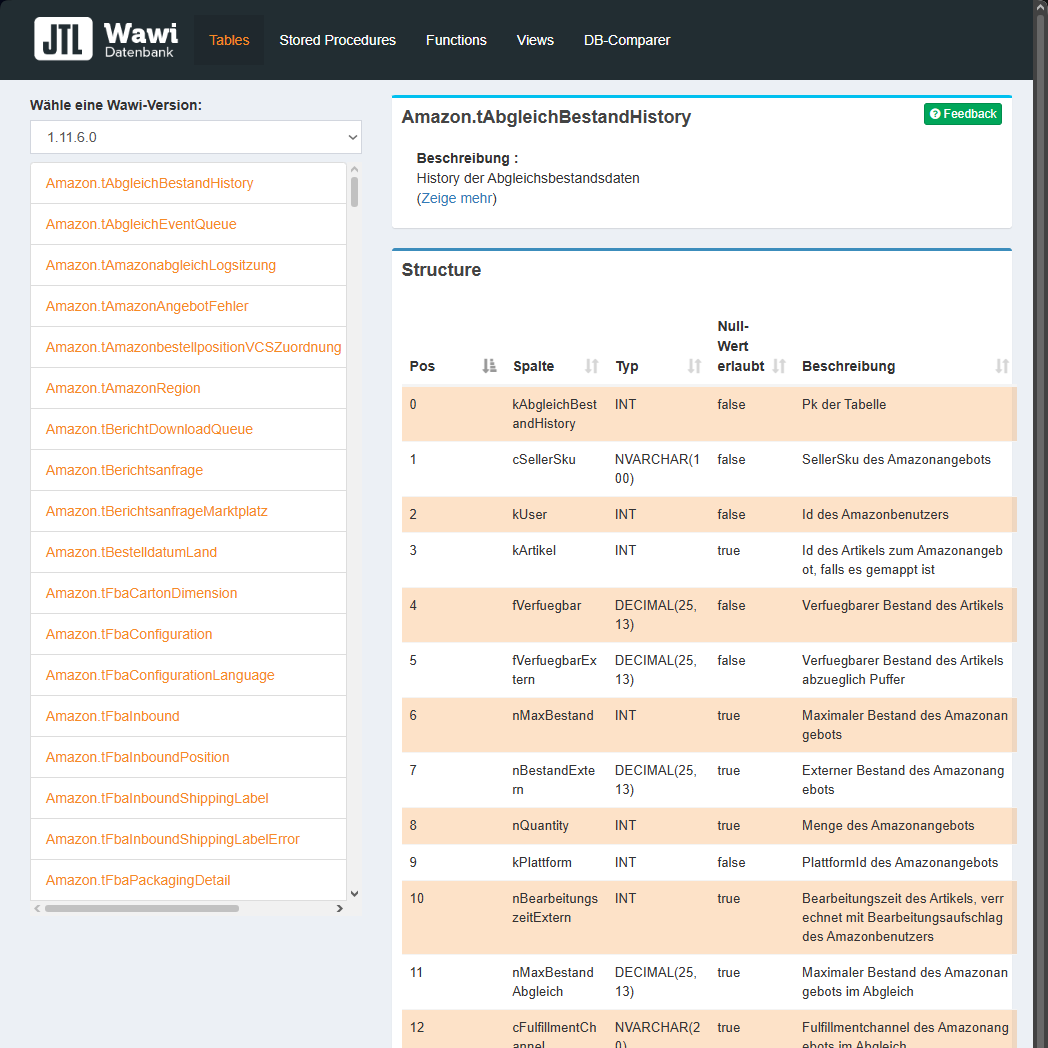Click the NVARCHAR(100) type cell

(x=657, y=469)
